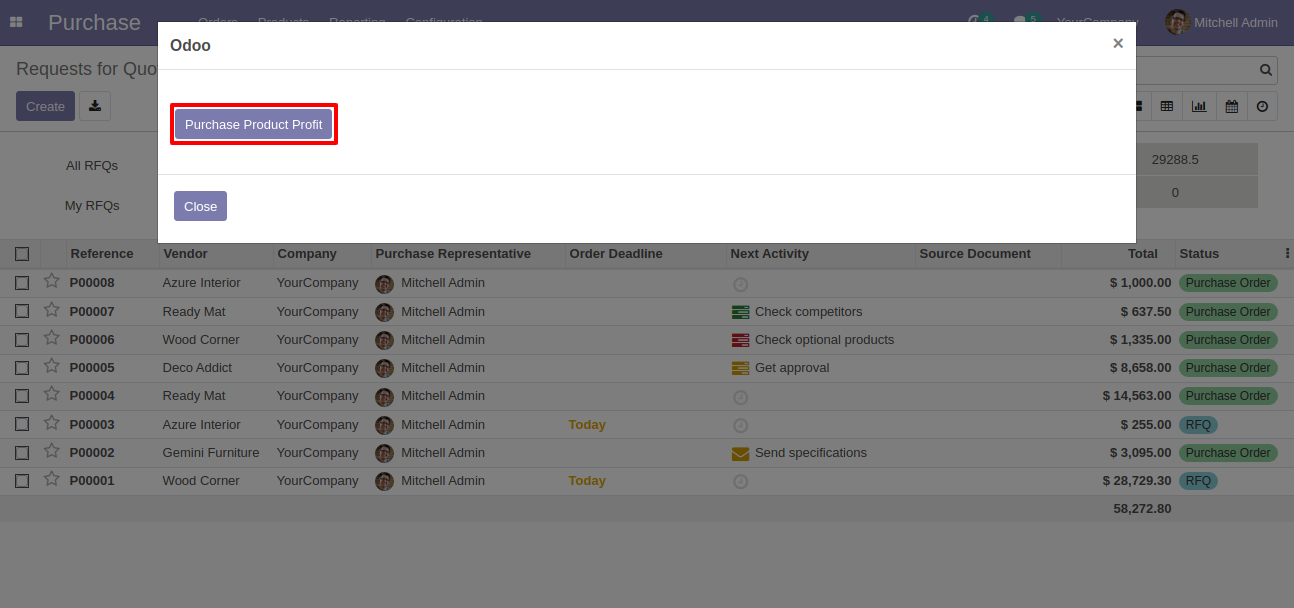Image resolution: width=1294 pixels, height=608 pixels.
Task: Tick the checkbox for P00005
Action: click(22, 368)
